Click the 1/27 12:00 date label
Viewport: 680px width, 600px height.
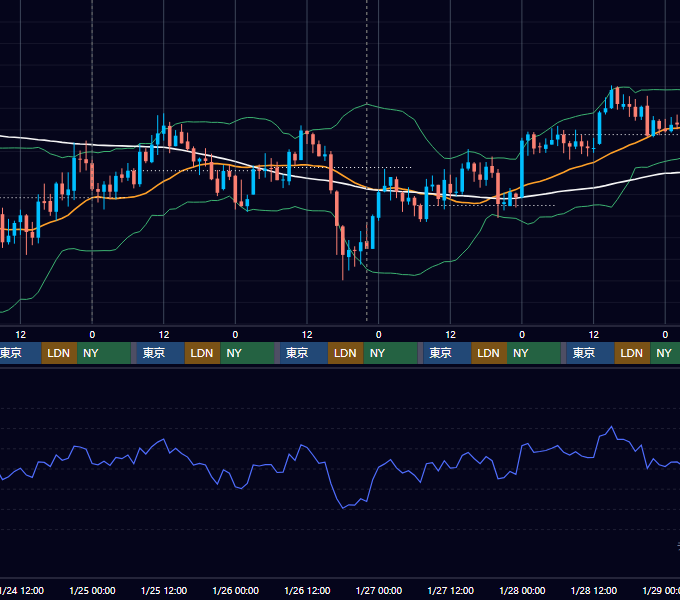tap(451, 590)
